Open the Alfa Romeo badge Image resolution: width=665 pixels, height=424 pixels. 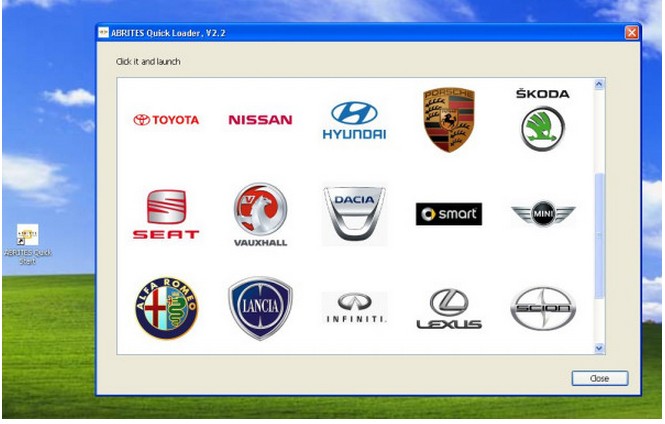166,308
